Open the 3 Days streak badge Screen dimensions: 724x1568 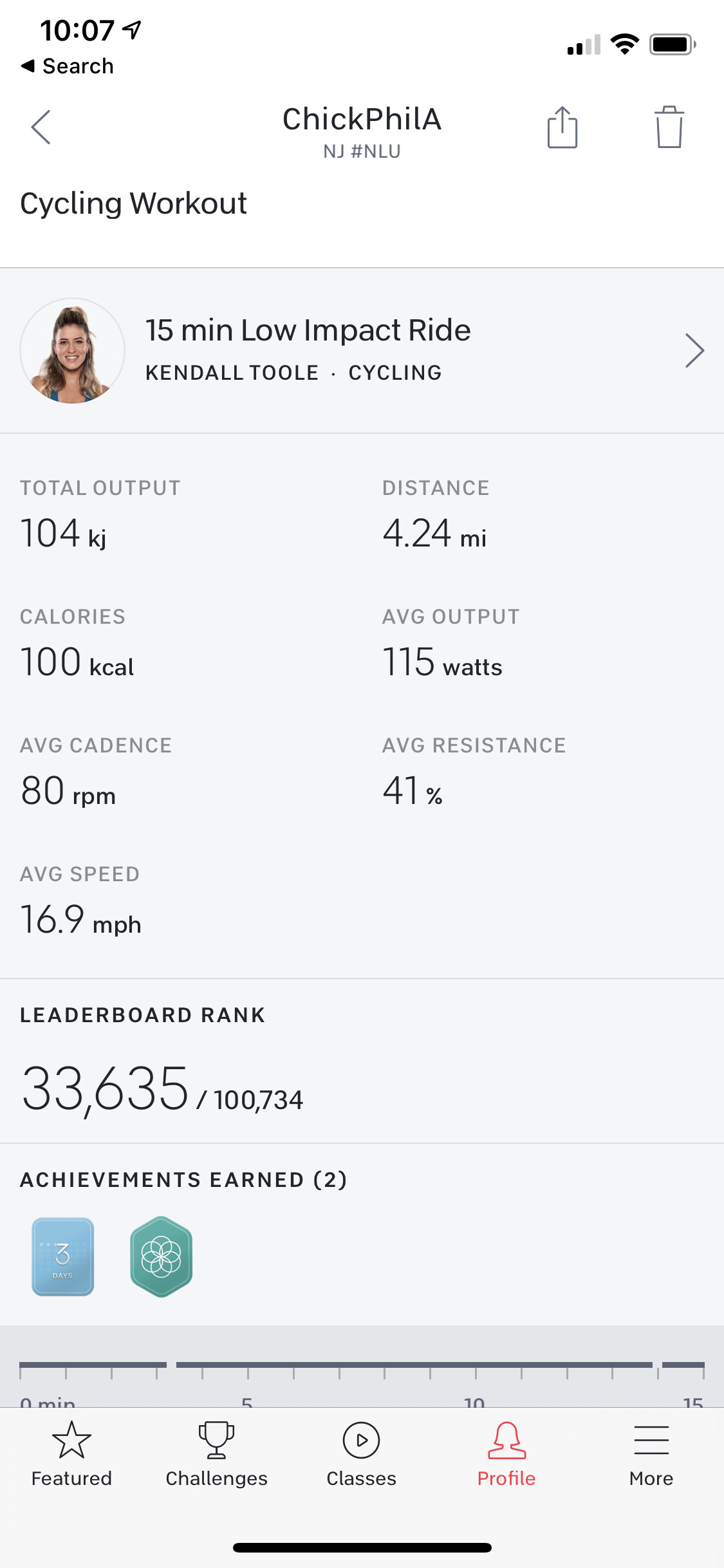point(63,1256)
